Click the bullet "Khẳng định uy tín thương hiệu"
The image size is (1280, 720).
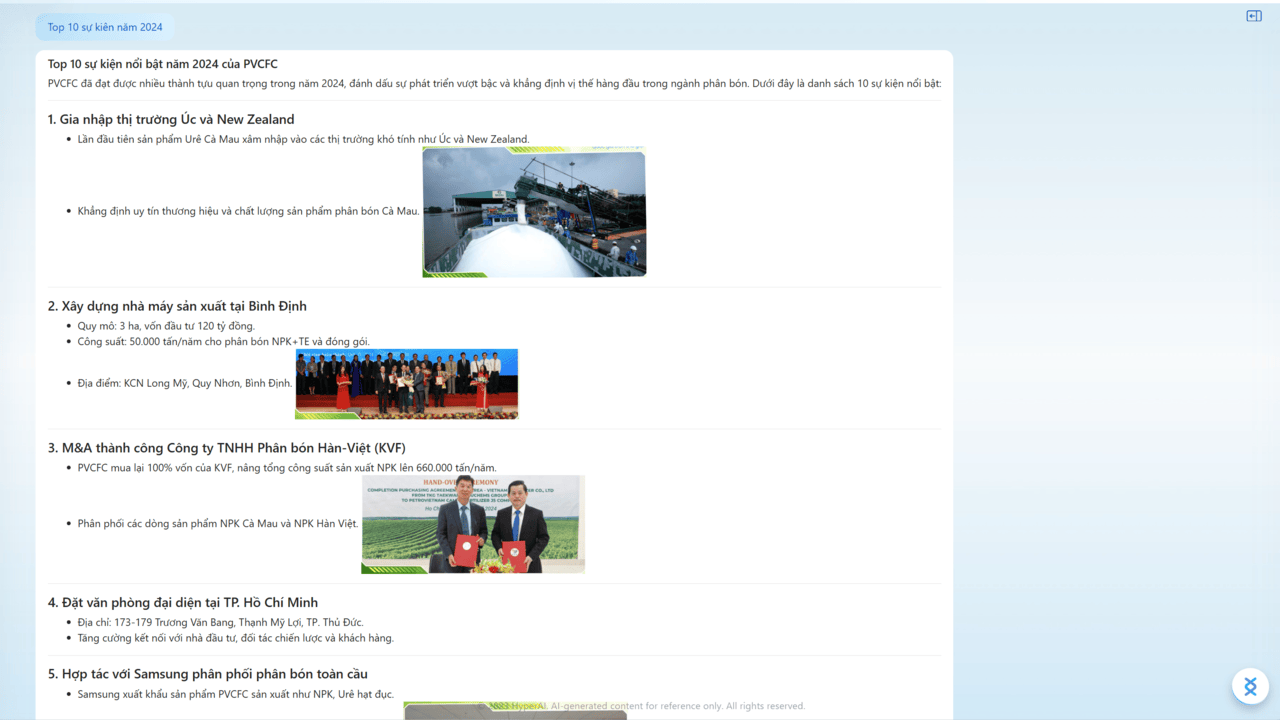tap(248, 211)
